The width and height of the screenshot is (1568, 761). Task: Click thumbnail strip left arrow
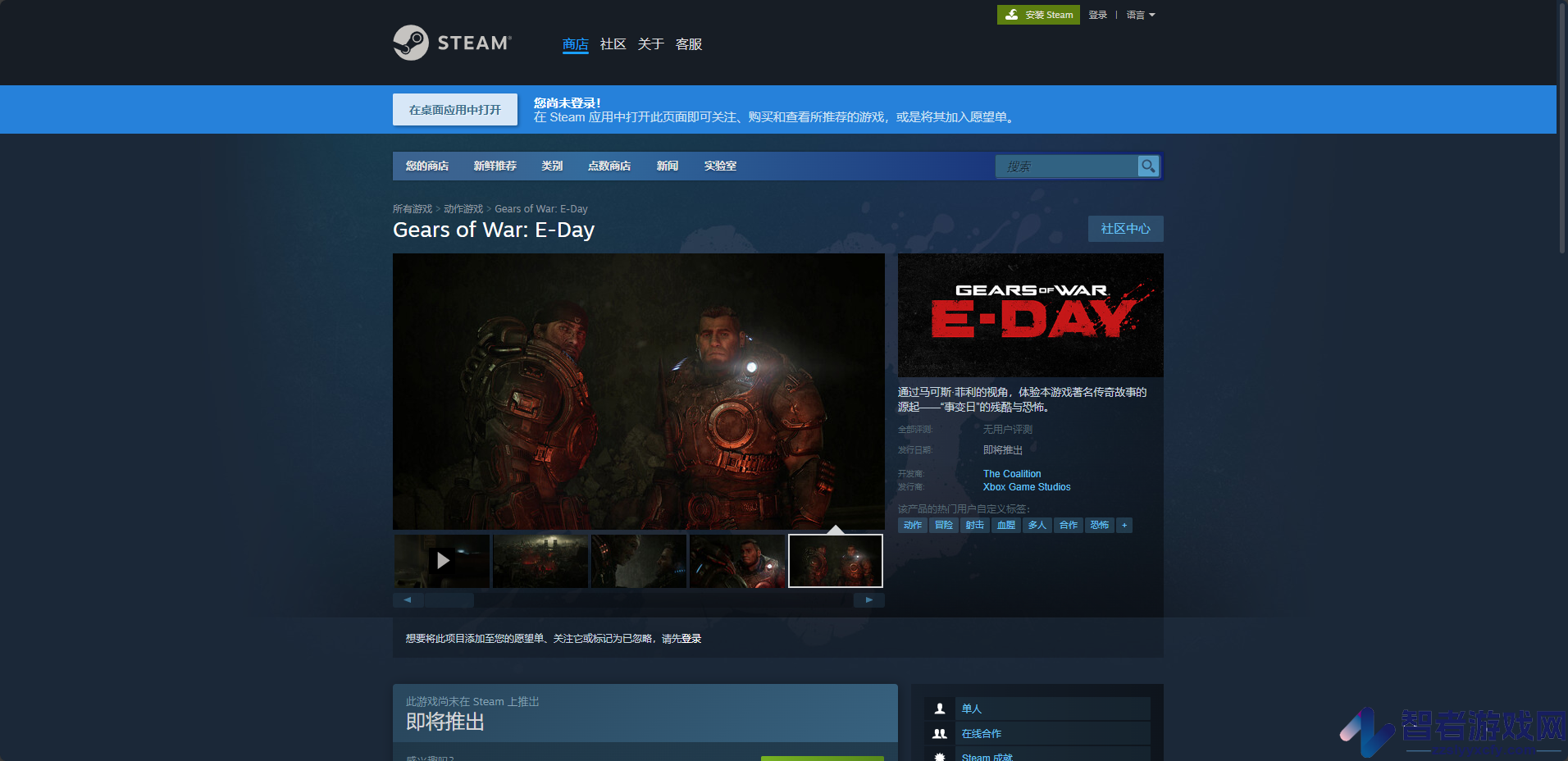(x=408, y=600)
